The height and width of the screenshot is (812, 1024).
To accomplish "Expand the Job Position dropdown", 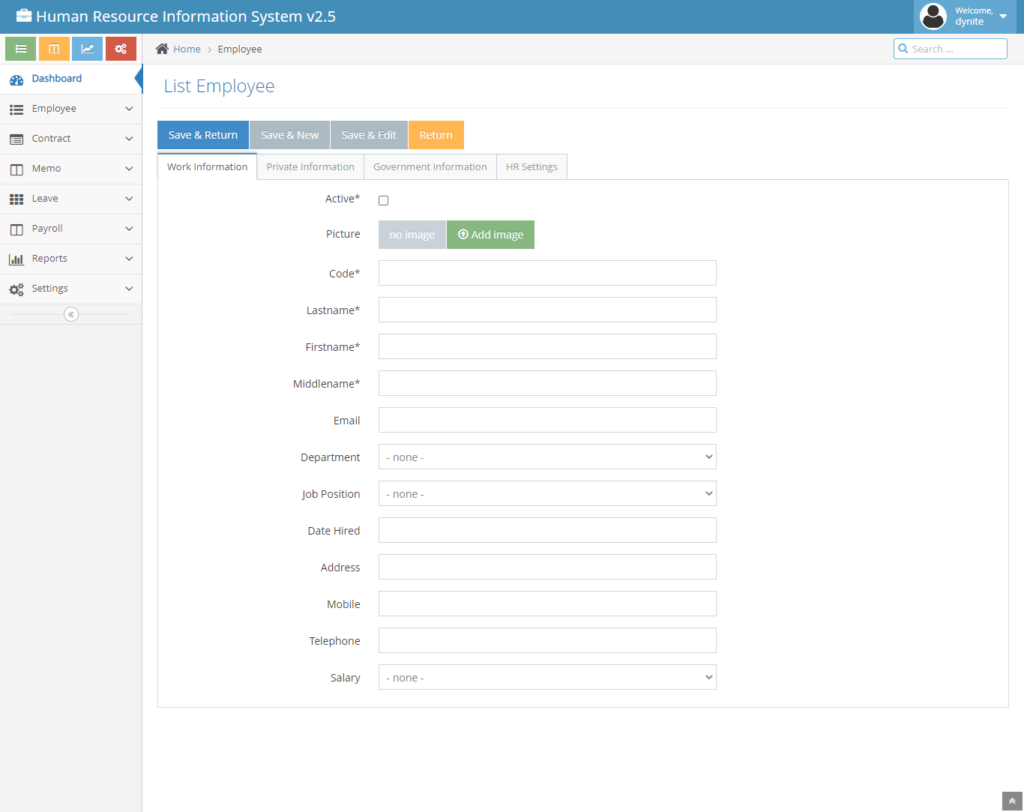I will click(547, 493).
